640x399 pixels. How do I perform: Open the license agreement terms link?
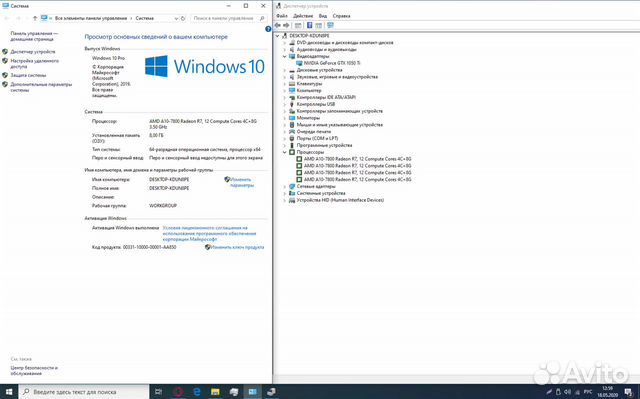coord(209,233)
